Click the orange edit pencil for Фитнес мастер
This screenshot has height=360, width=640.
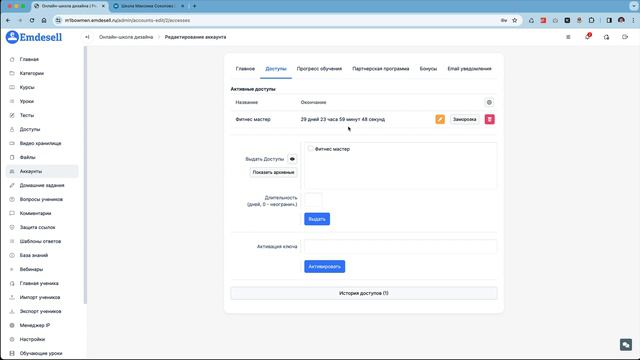pyautogui.click(x=440, y=119)
